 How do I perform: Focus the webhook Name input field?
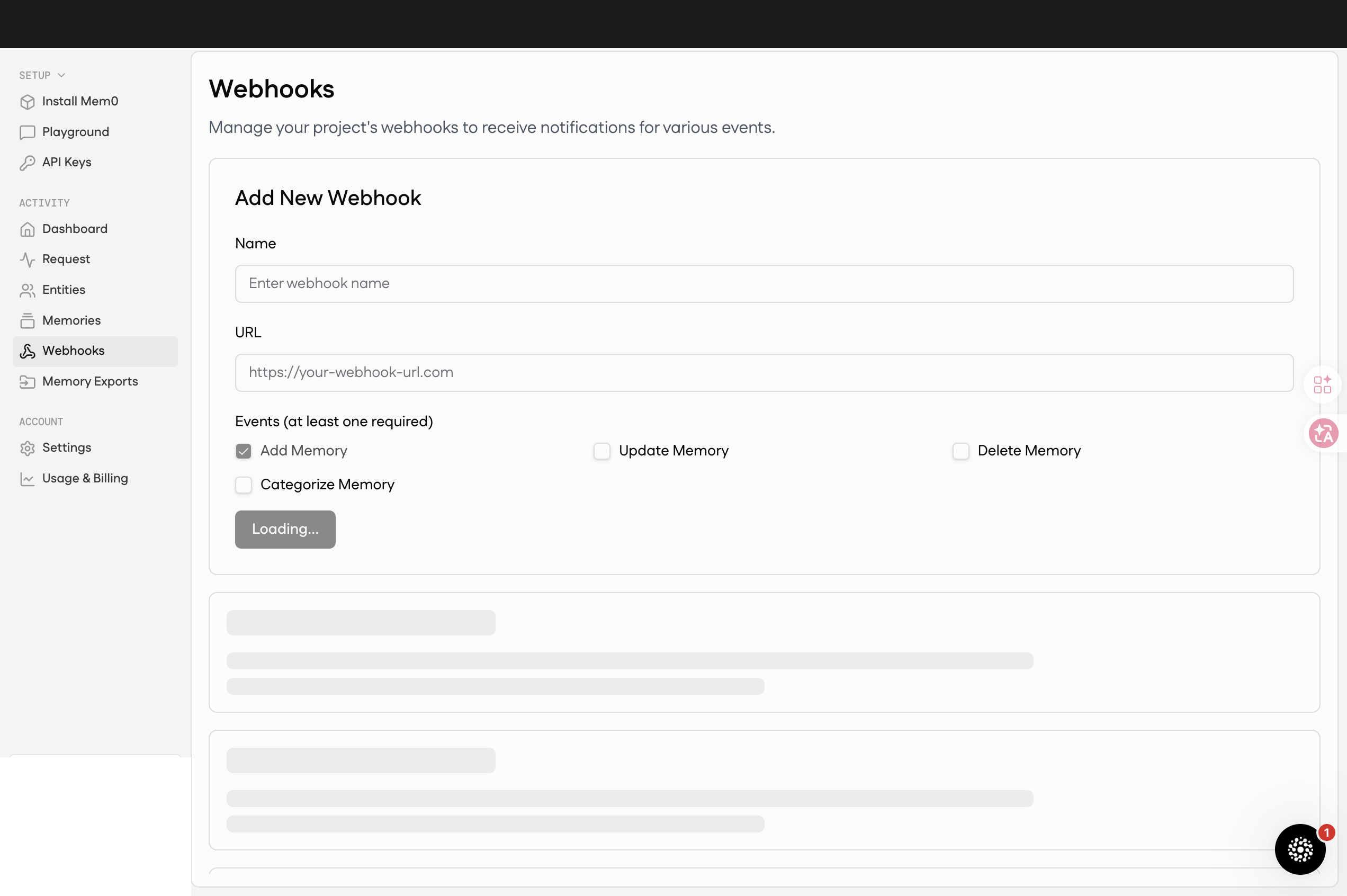[765, 283]
